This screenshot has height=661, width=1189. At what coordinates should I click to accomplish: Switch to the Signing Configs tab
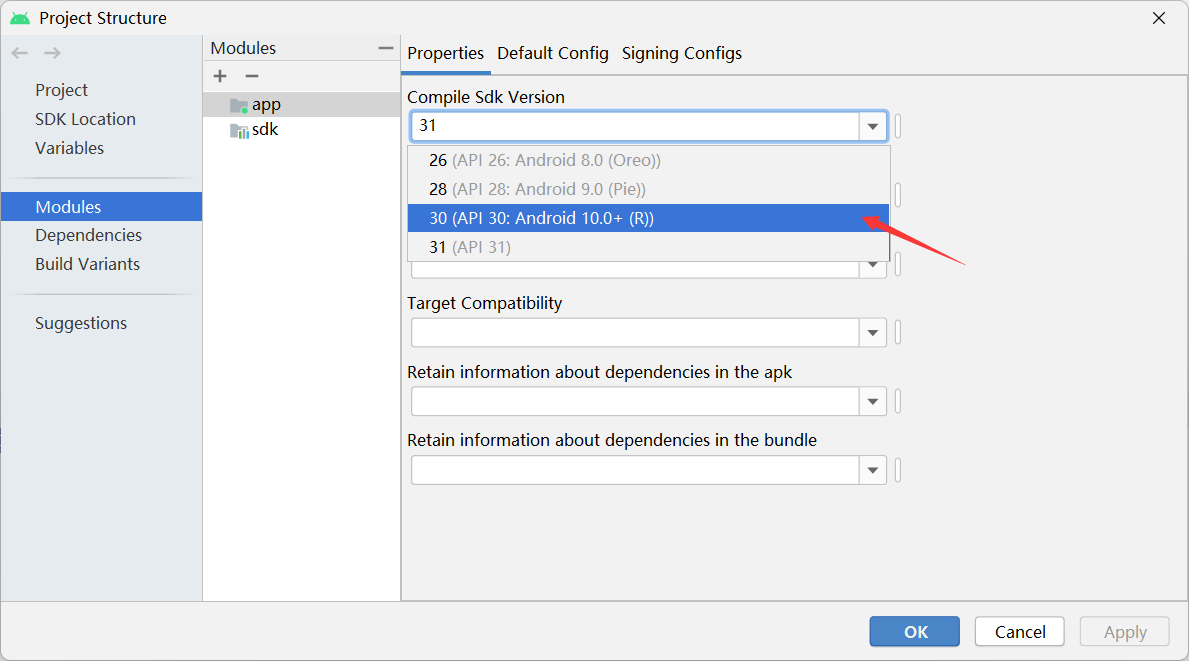(x=682, y=53)
